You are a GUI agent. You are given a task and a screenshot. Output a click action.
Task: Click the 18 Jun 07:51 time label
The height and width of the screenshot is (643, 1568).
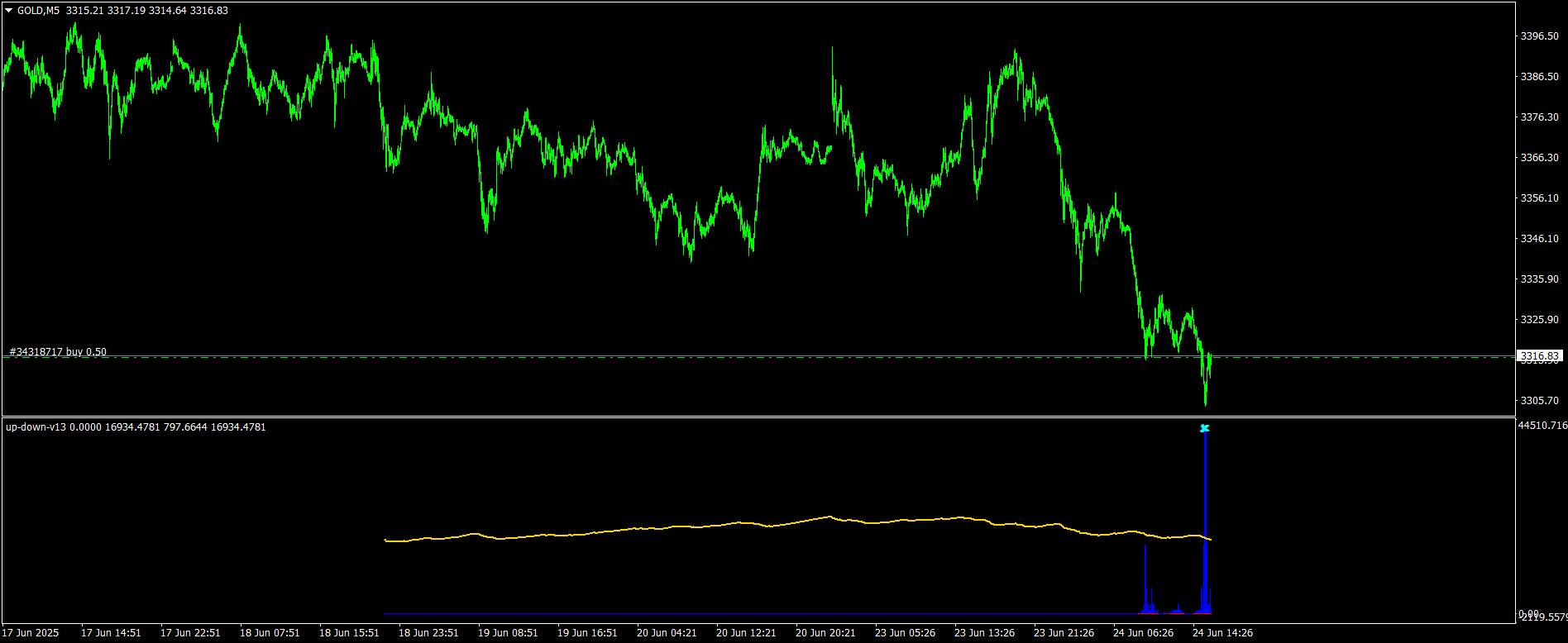coord(270,633)
